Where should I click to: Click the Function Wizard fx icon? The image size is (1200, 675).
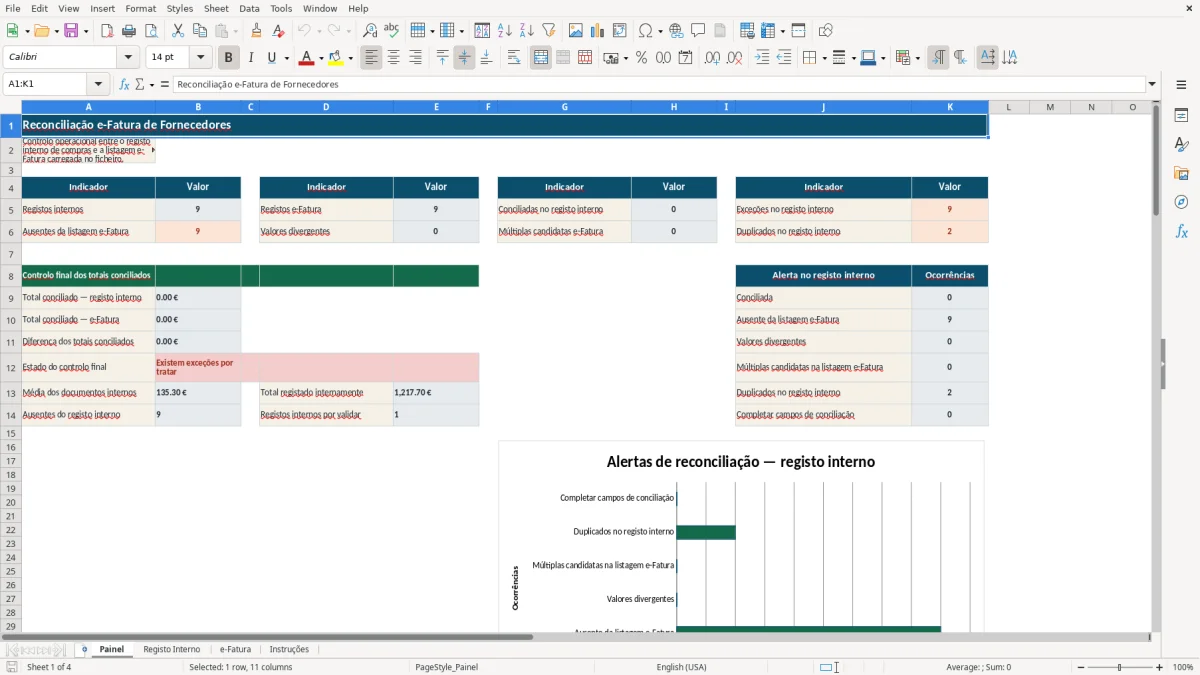125,84
